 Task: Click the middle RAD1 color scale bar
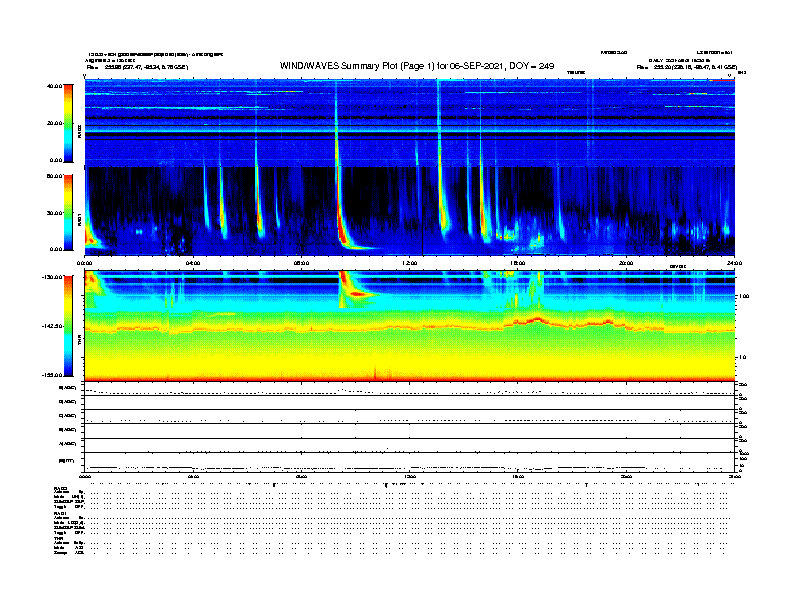(x=68, y=213)
